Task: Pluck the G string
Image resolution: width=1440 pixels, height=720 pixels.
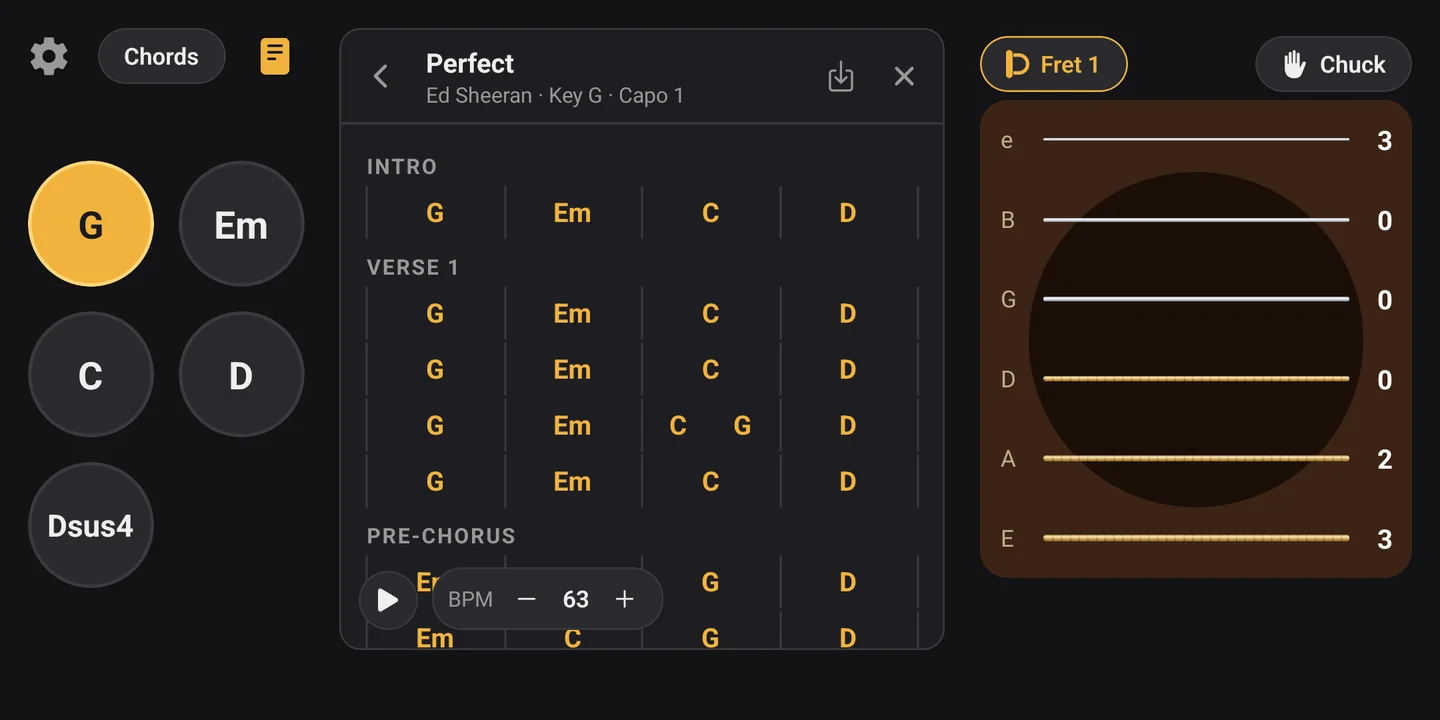Action: pyautogui.click(x=1196, y=299)
